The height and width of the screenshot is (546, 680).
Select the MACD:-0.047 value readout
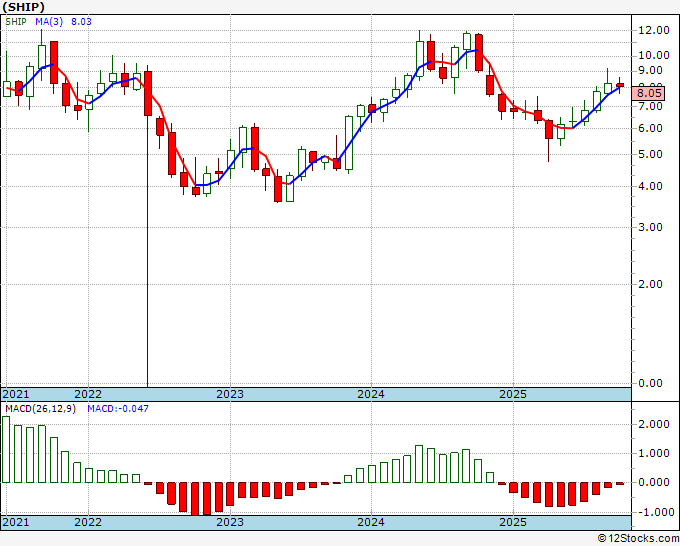point(118,409)
